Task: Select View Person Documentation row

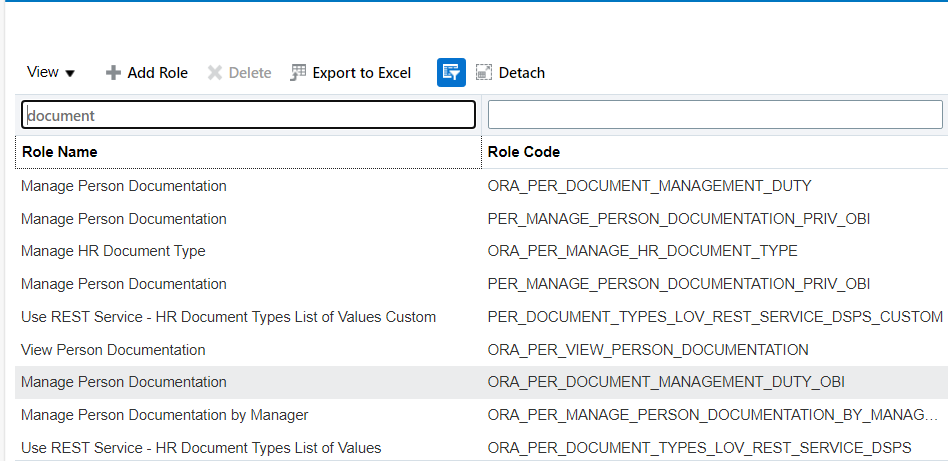Action: 481,350
